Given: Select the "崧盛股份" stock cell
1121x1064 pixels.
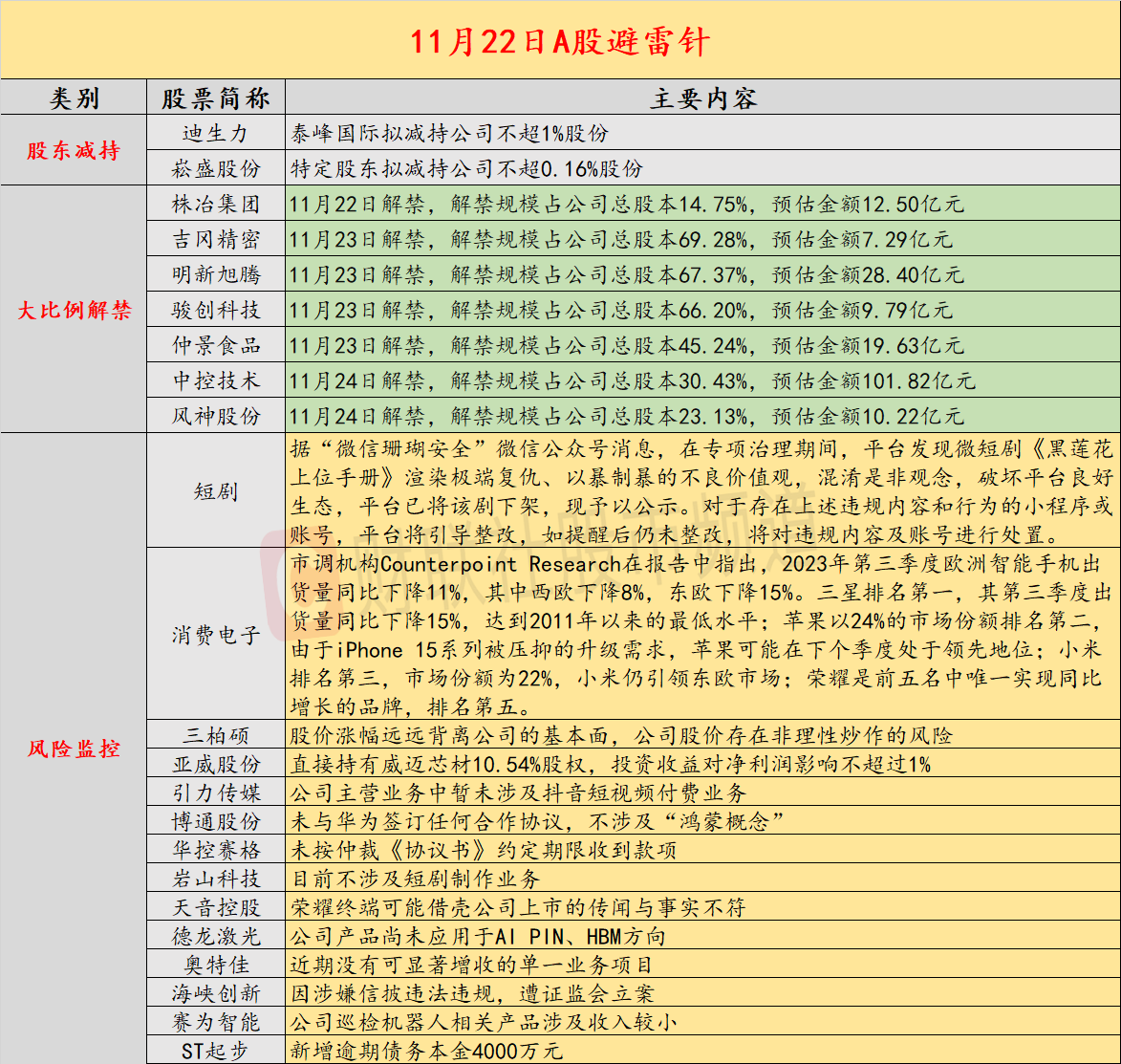Looking at the screenshot, I should click(x=216, y=169).
